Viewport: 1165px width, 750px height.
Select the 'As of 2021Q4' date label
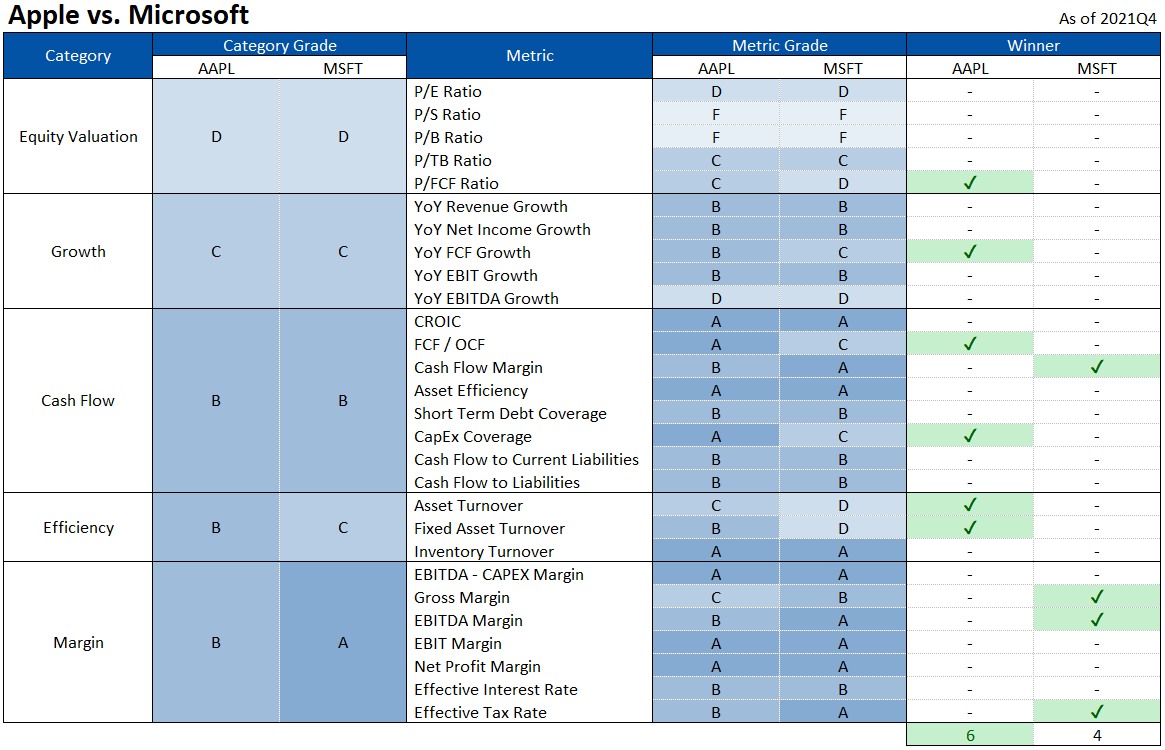point(1108,19)
